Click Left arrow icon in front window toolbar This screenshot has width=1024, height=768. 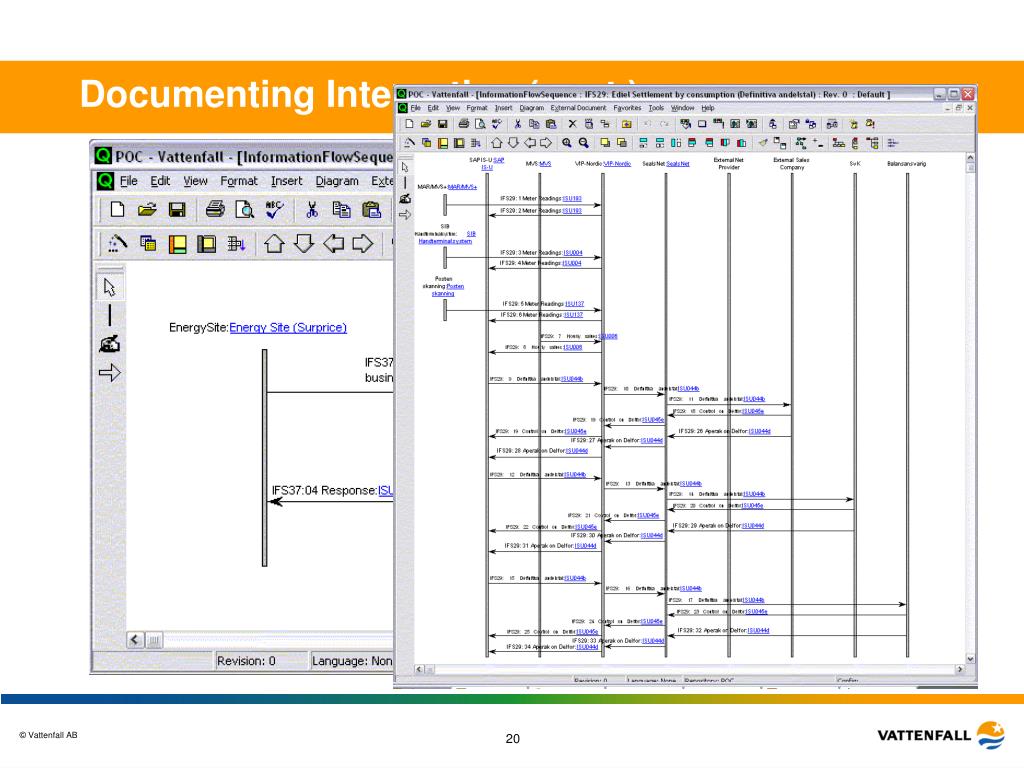click(x=530, y=142)
